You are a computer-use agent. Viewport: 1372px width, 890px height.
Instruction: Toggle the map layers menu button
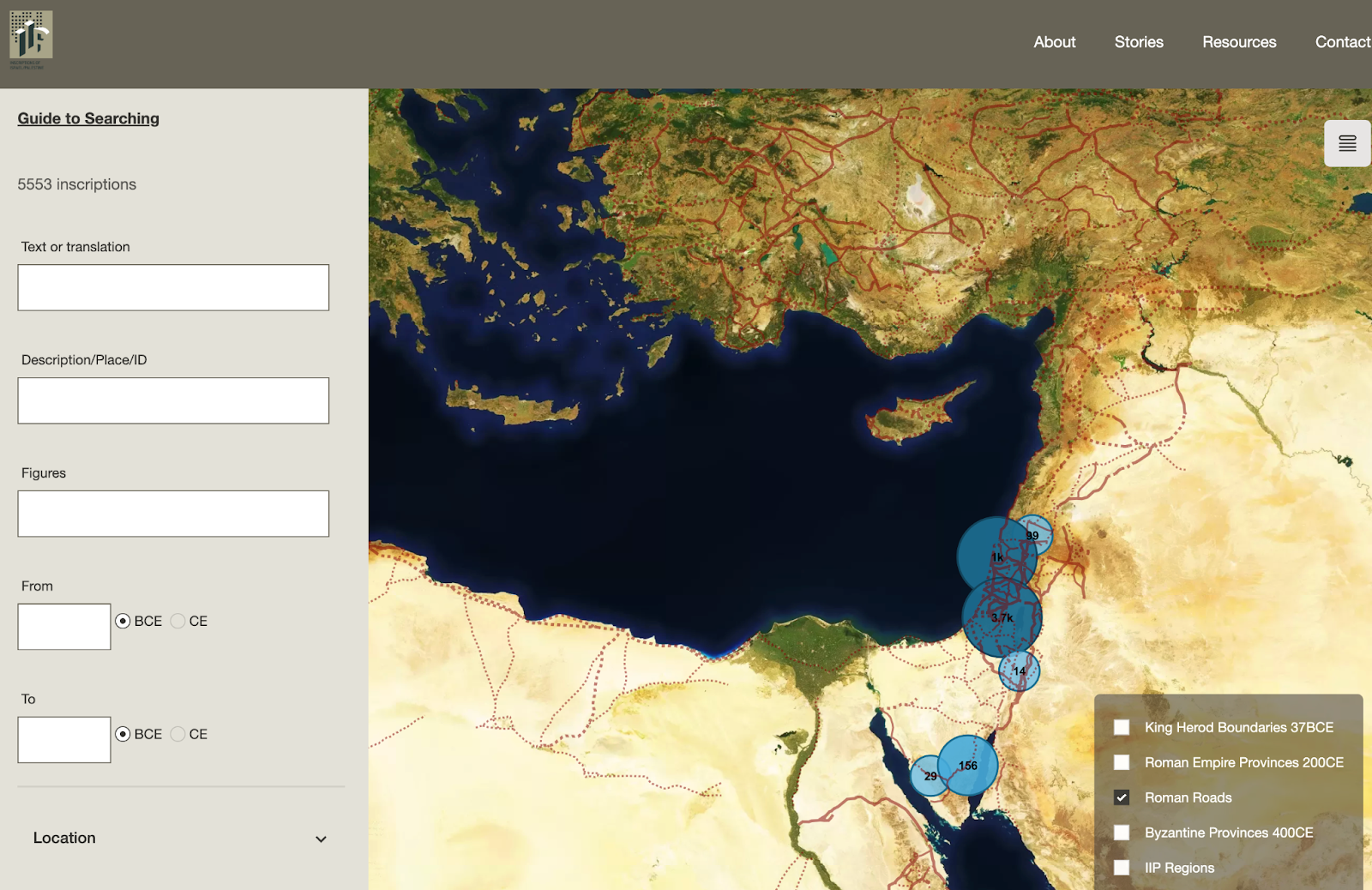tap(1346, 143)
